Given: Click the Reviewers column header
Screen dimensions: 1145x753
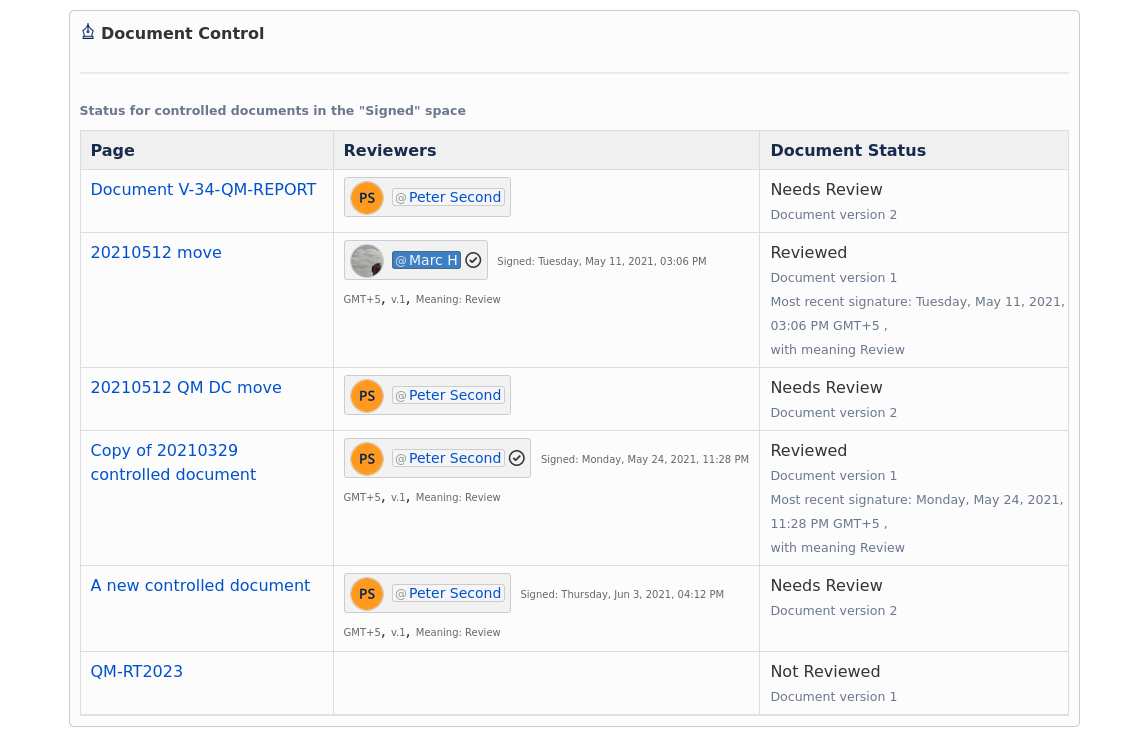Looking at the screenshot, I should pos(389,150).
